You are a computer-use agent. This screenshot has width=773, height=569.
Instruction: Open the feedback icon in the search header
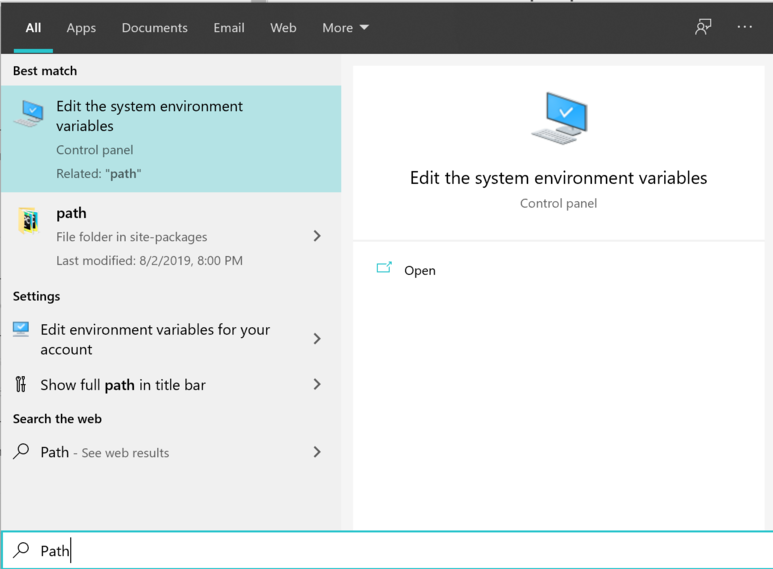(x=703, y=27)
